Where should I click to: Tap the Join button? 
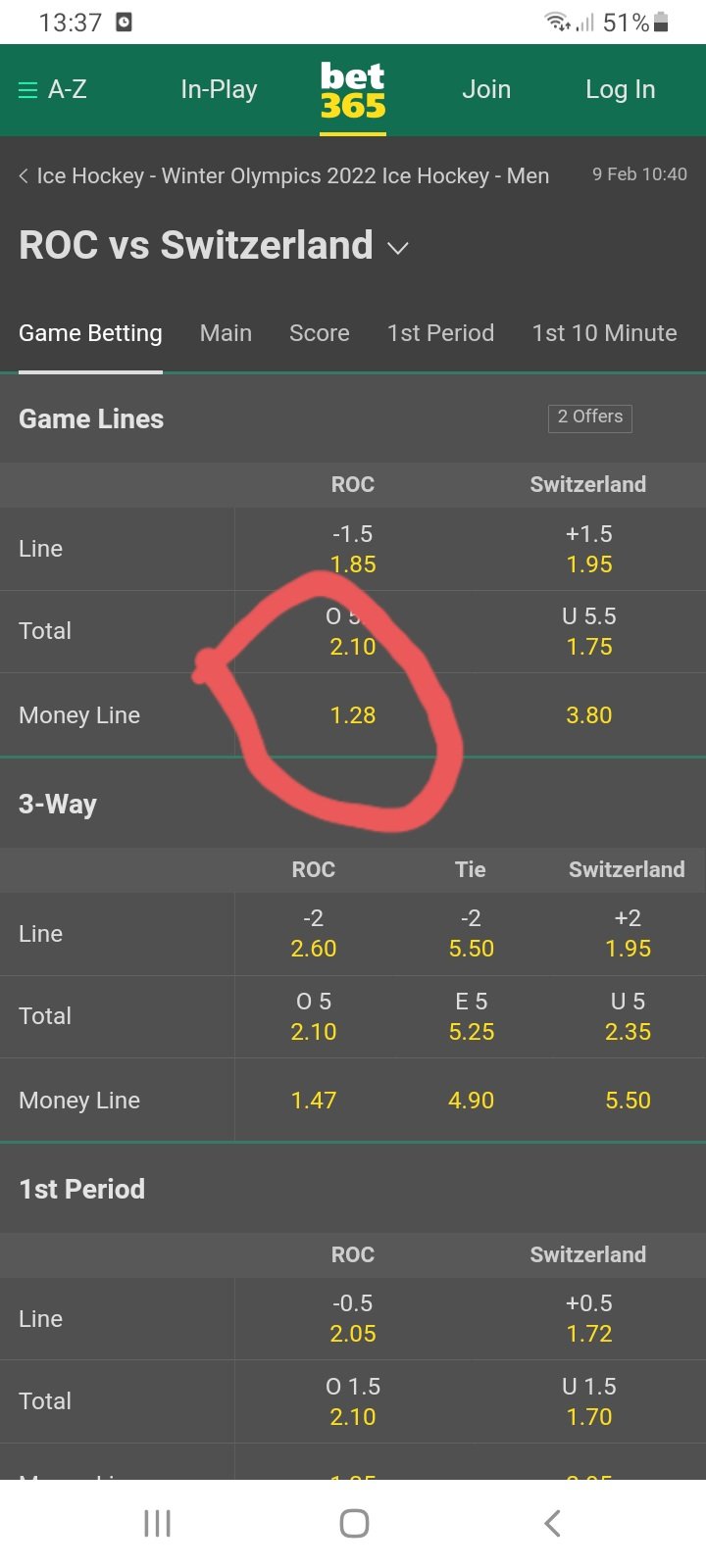486,89
